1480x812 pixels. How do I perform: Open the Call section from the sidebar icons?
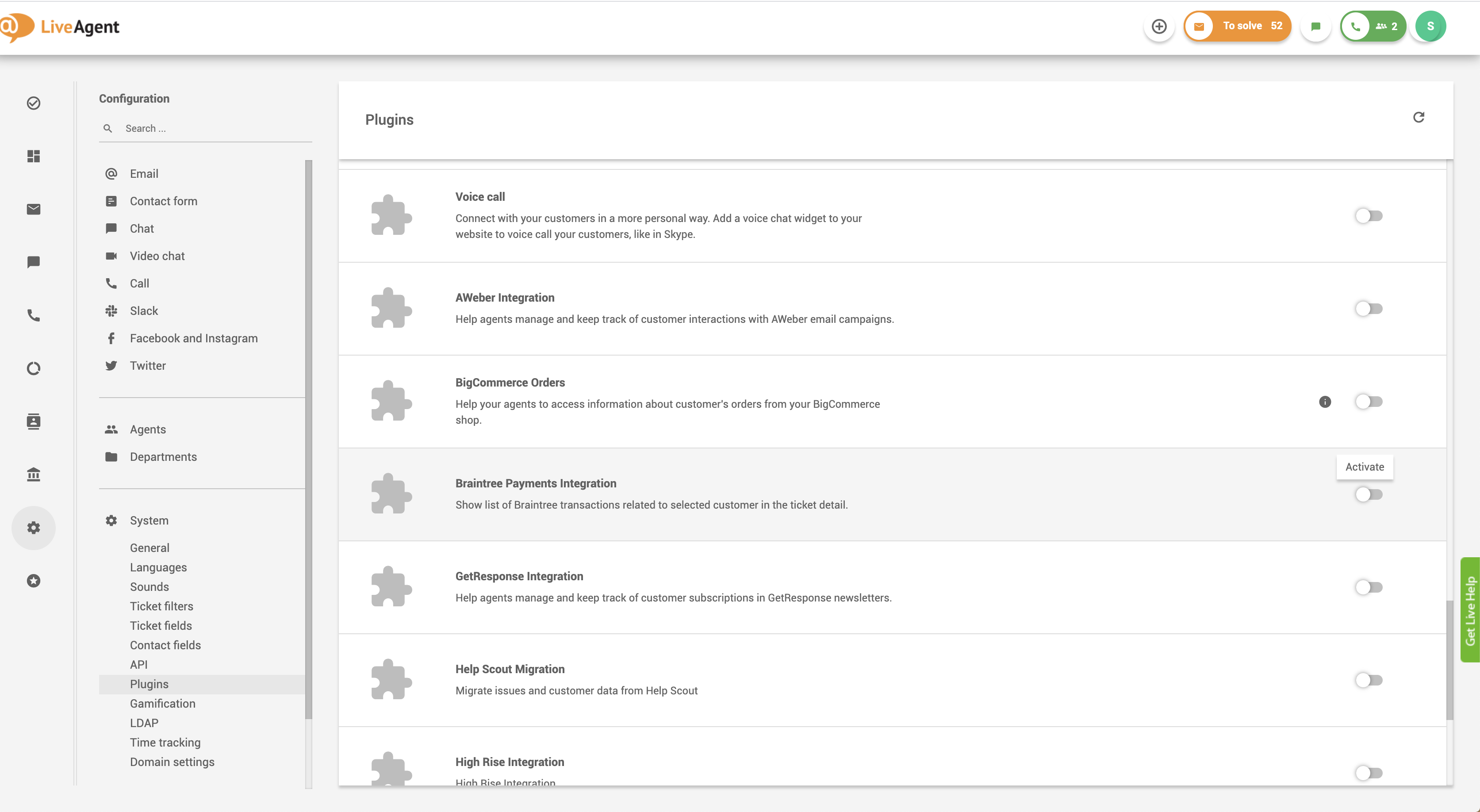point(33,315)
